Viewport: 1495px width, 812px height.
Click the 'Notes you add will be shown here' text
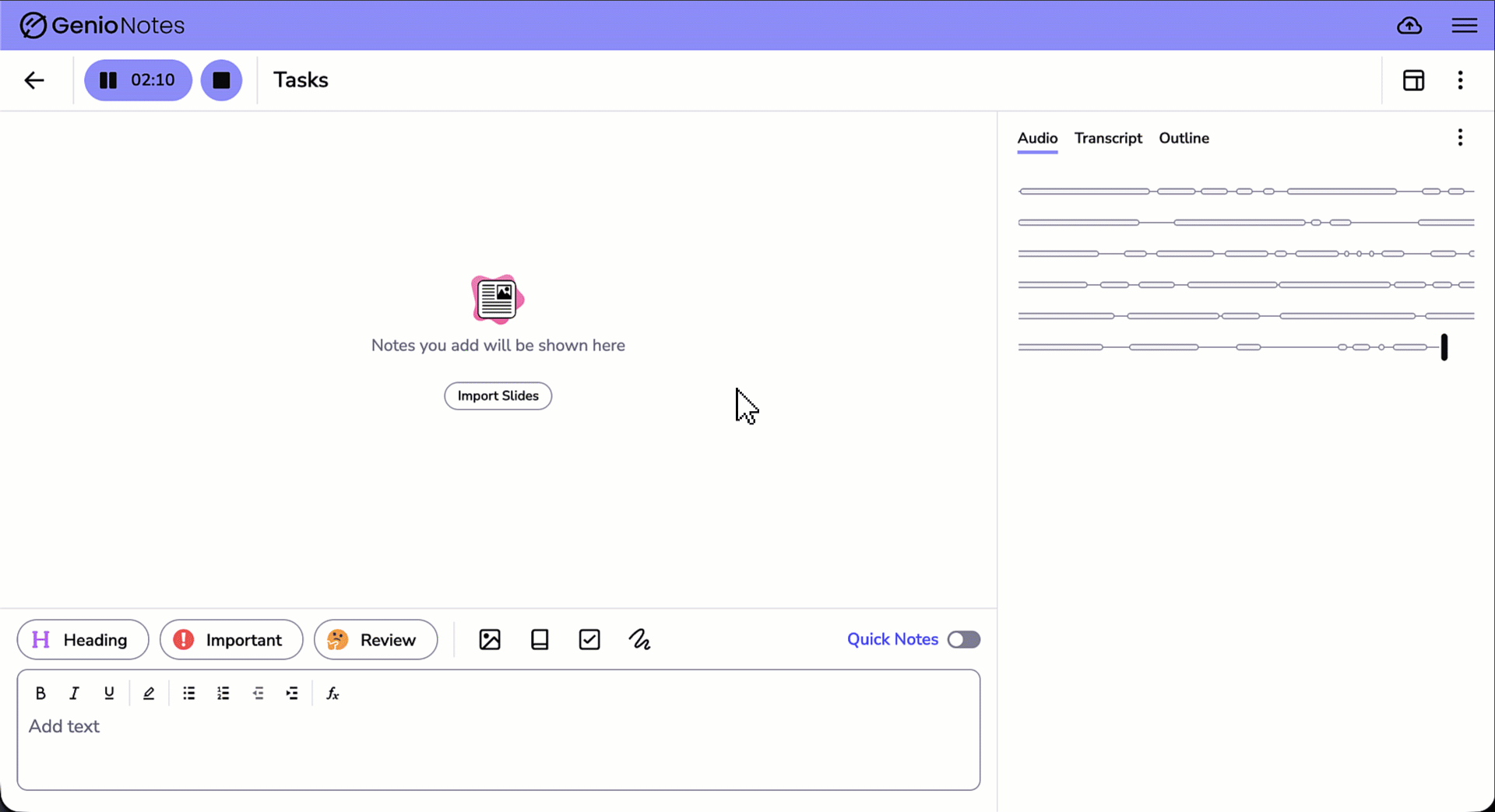(498, 346)
